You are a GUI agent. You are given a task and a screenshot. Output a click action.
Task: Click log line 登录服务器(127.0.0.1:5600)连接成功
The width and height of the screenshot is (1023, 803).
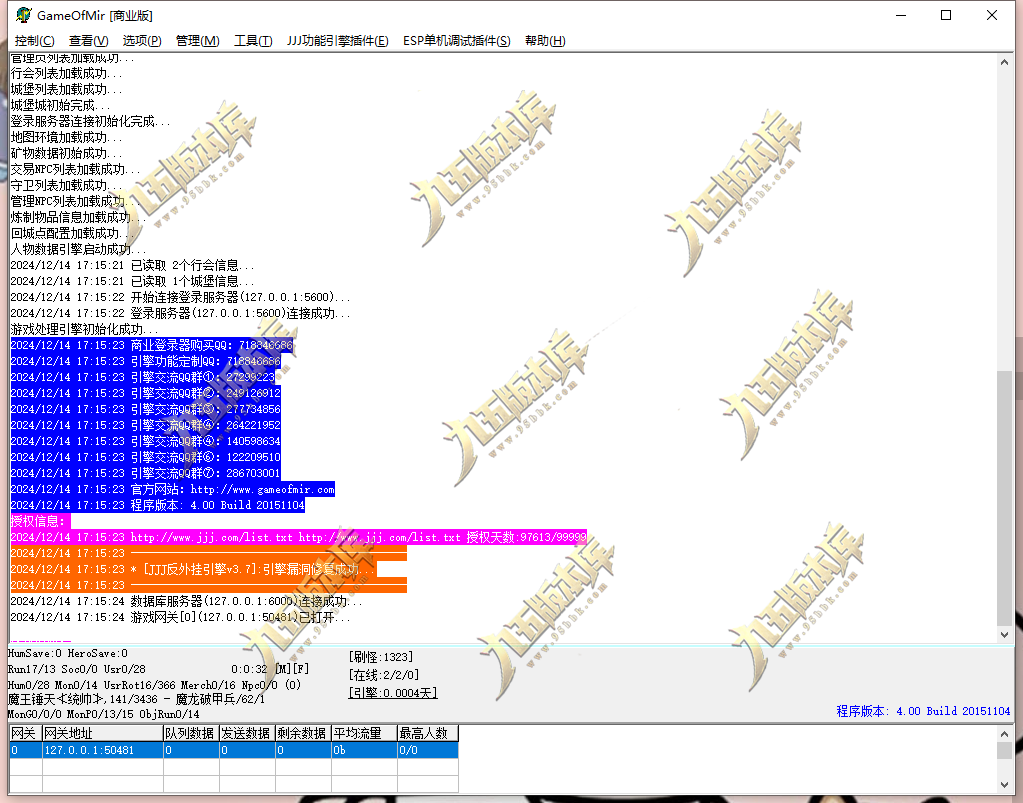180,313
